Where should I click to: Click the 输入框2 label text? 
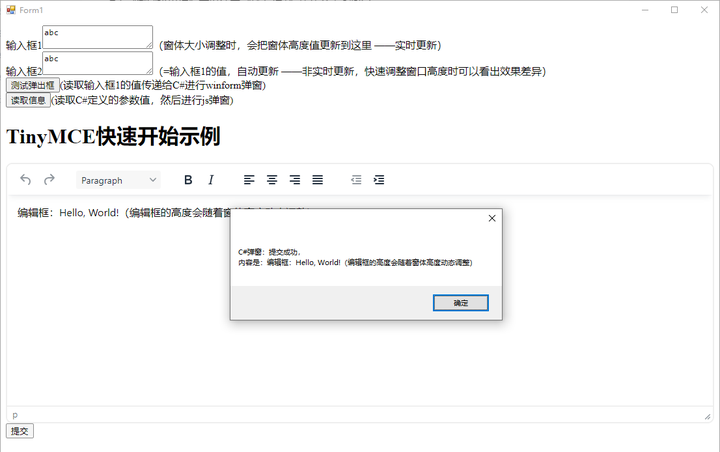(24, 72)
